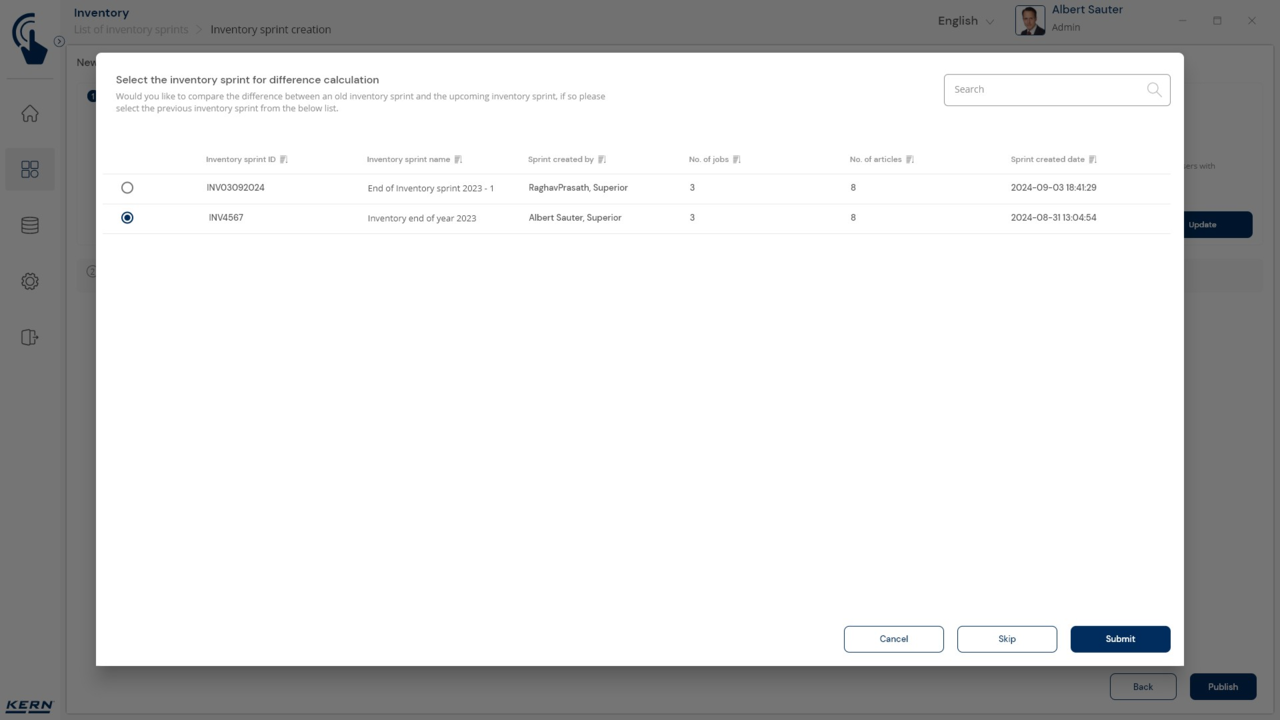The image size is (1280, 720).
Task: Click Cancel in the dialog
Action: tap(893, 639)
